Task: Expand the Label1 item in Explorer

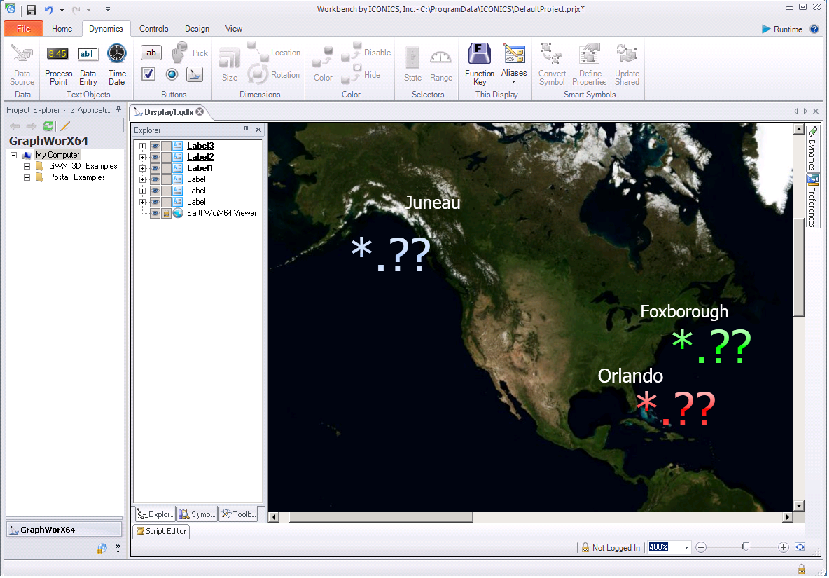Action: point(143,168)
